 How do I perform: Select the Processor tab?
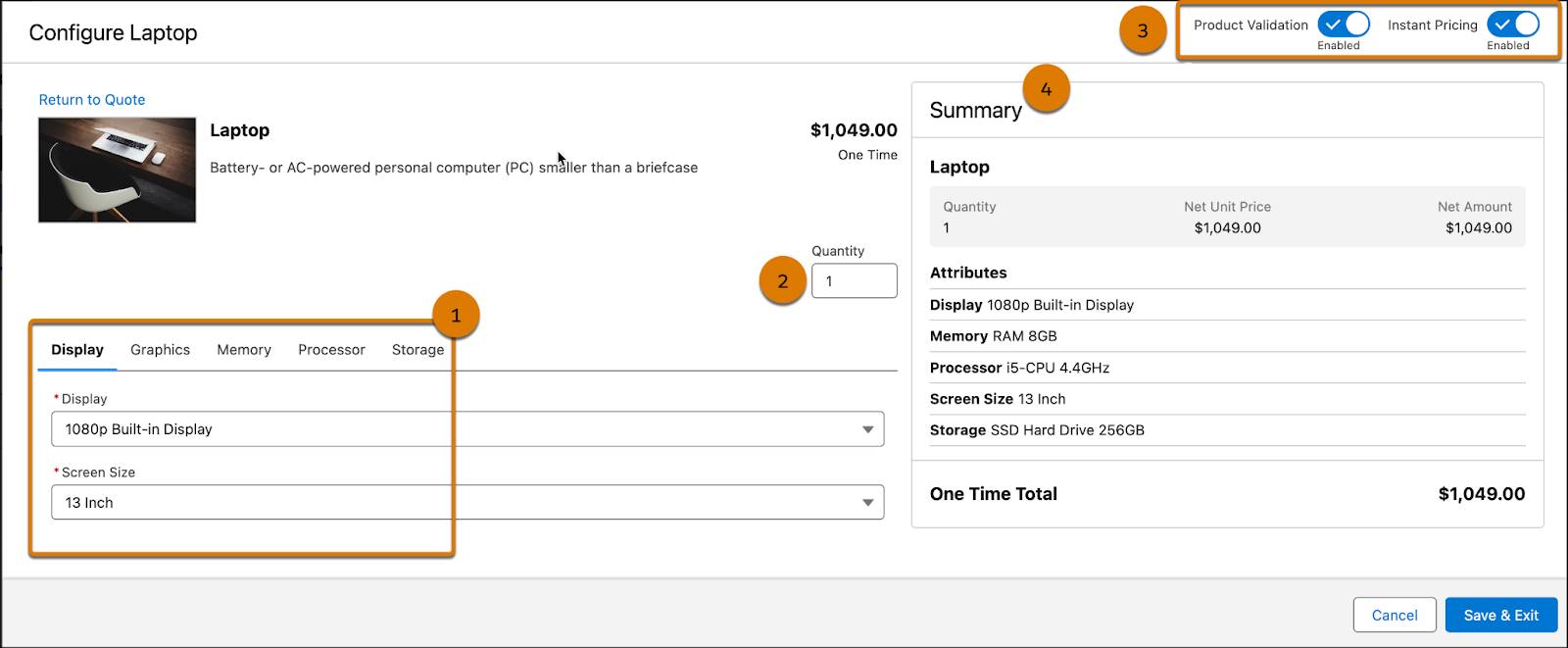tap(331, 350)
